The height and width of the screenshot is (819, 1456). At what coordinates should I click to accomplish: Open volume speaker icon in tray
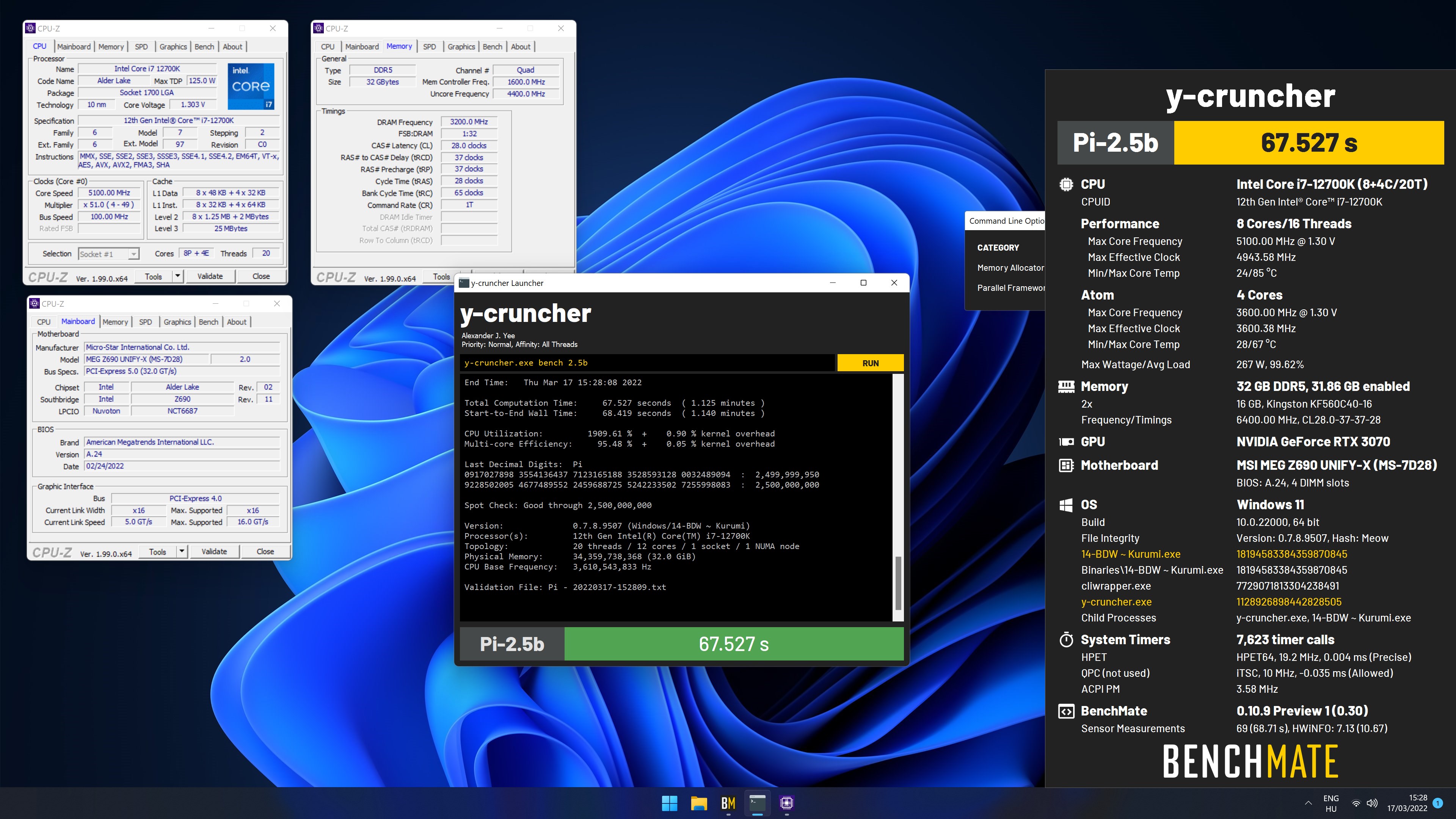pos(1372,803)
